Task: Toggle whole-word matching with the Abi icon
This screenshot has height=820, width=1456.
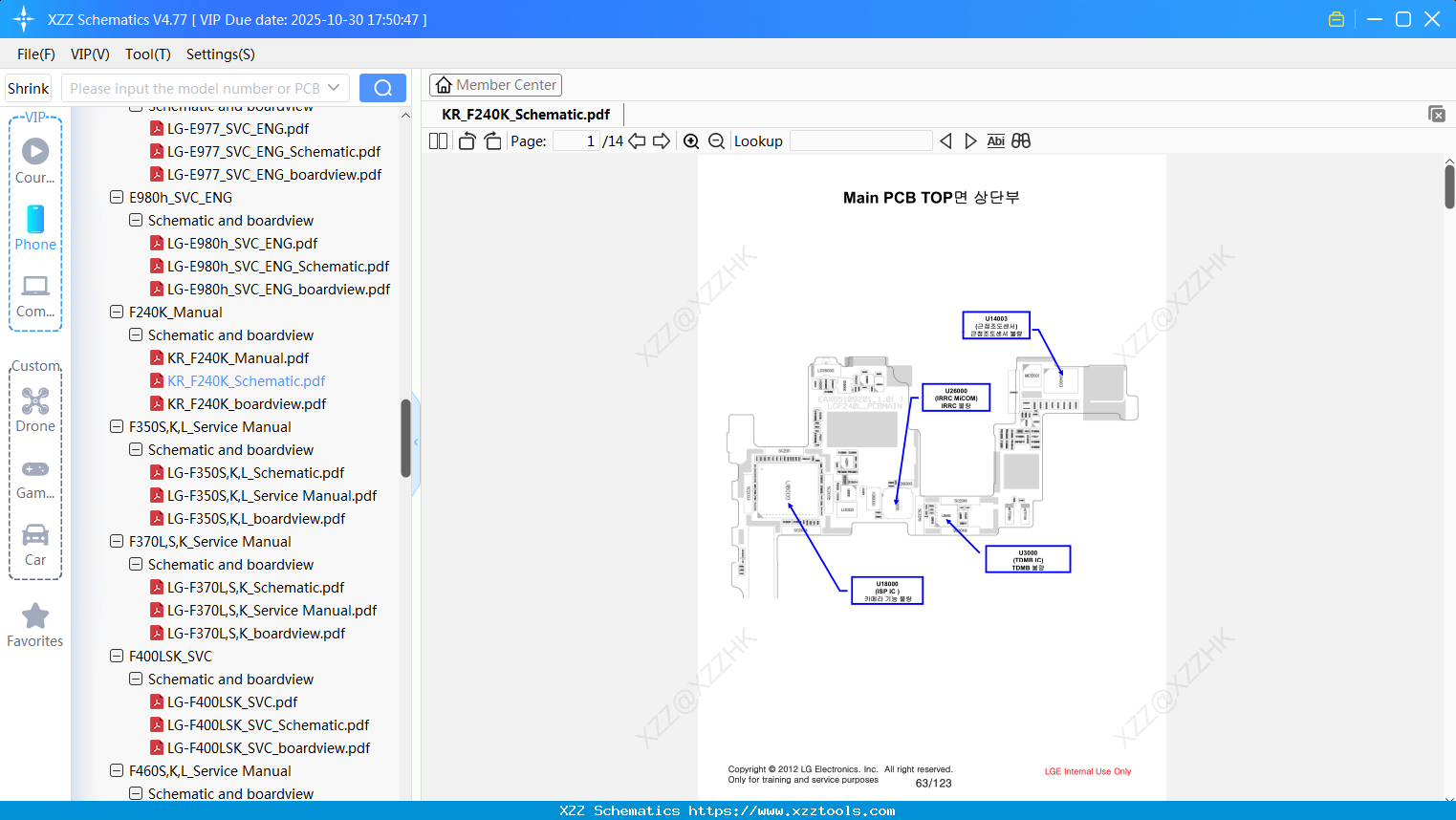Action: click(x=996, y=140)
